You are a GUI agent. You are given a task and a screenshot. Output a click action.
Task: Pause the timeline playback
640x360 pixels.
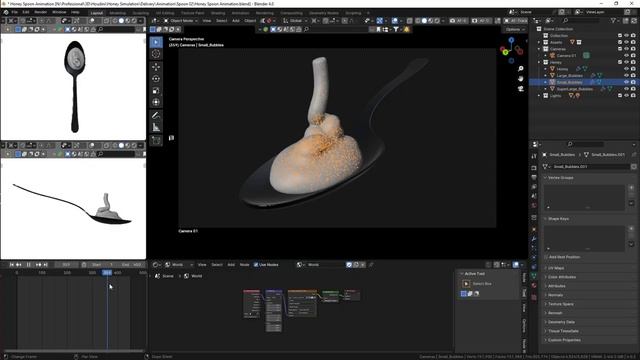click(29, 264)
